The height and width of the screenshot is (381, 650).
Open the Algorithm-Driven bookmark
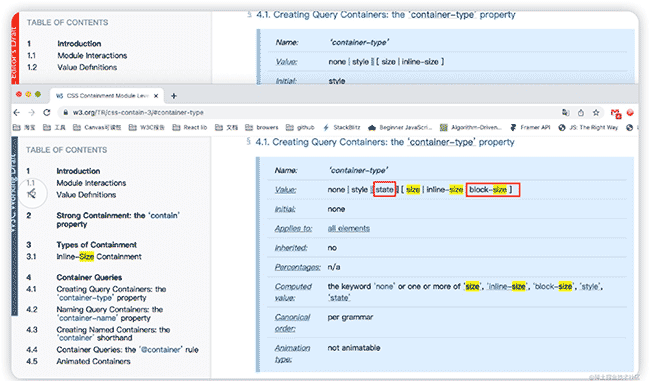click(x=471, y=127)
